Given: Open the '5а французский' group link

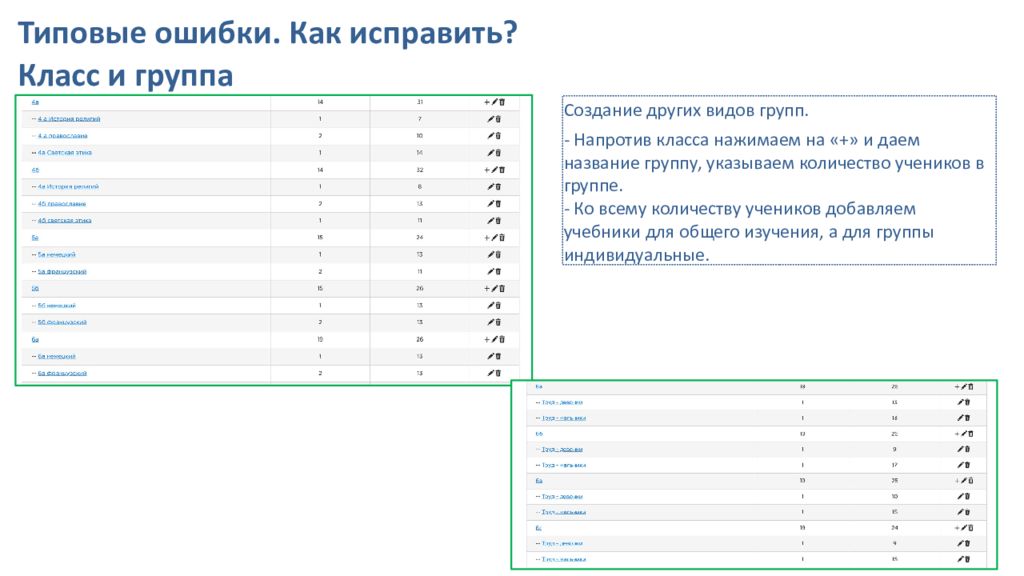Looking at the screenshot, I should point(61,272).
